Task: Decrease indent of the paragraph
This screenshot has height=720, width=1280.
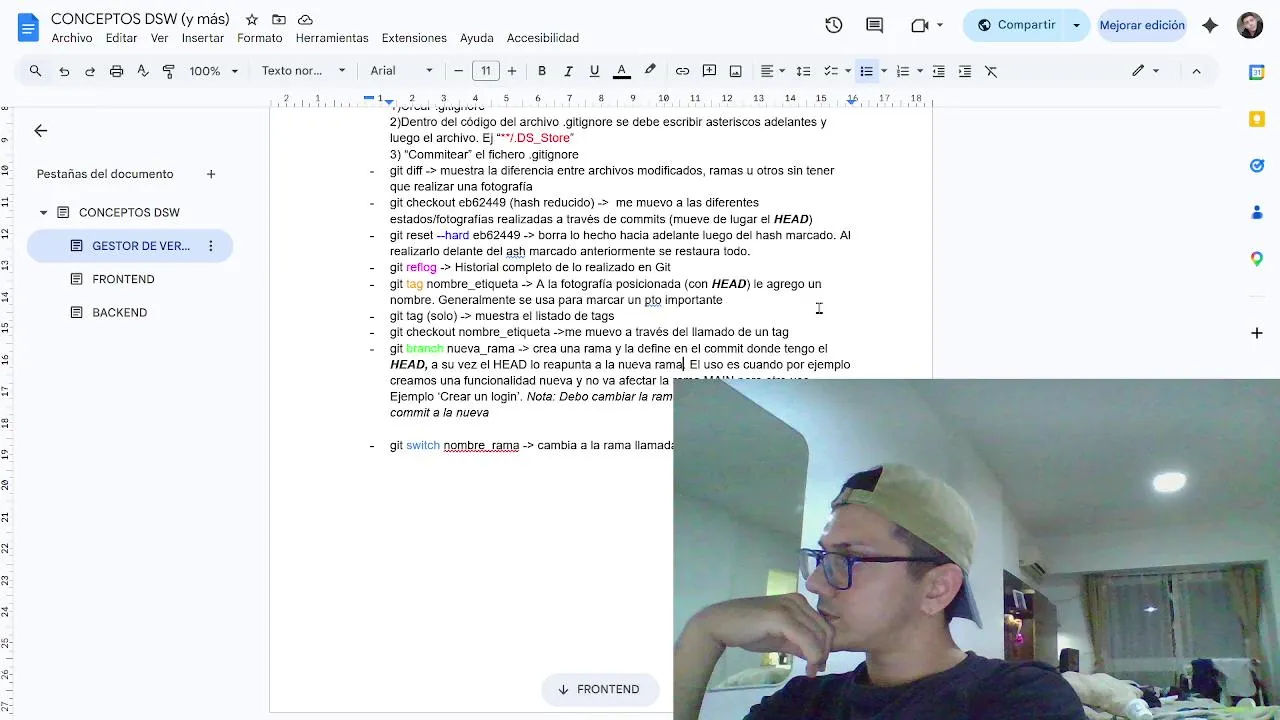Action: coord(939,71)
